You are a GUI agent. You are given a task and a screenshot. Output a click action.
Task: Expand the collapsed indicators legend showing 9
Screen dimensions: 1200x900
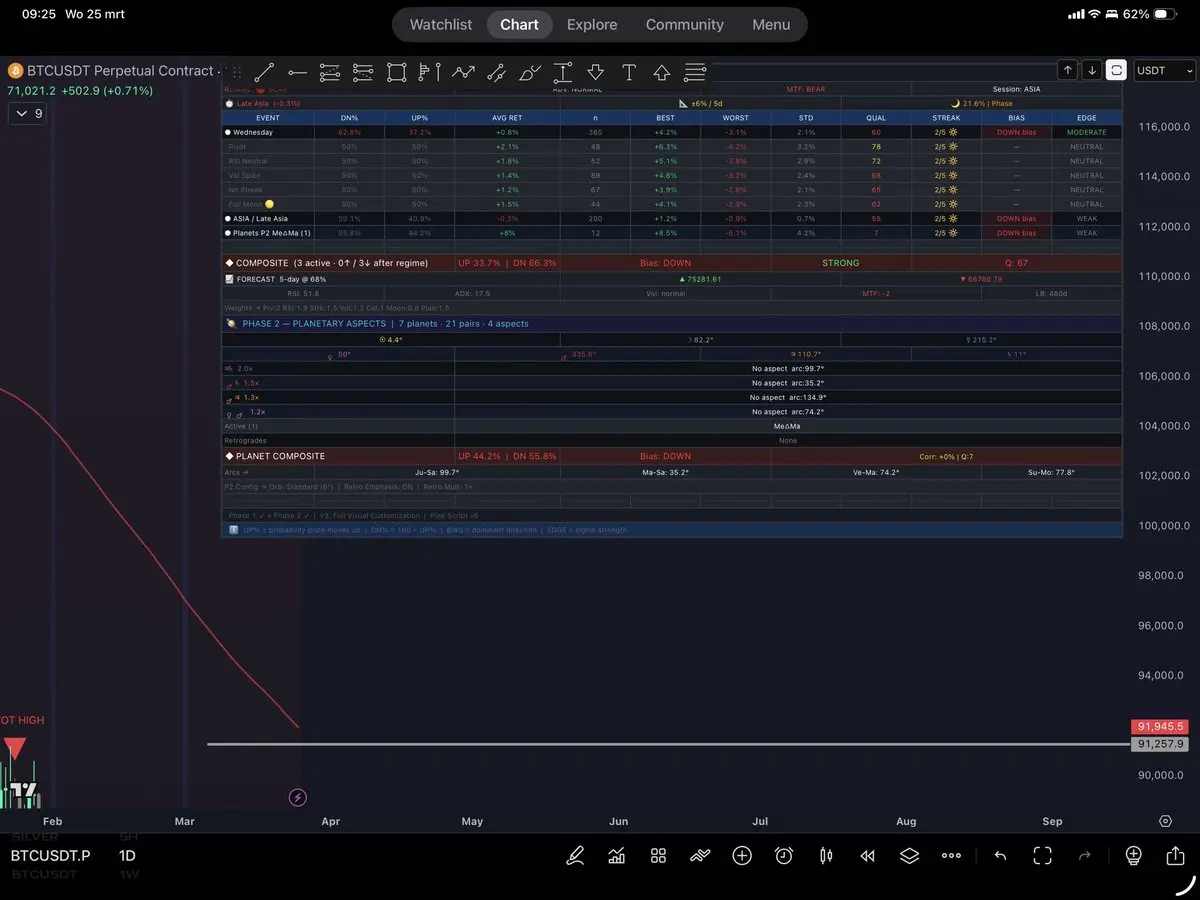click(x=26, y=114)
